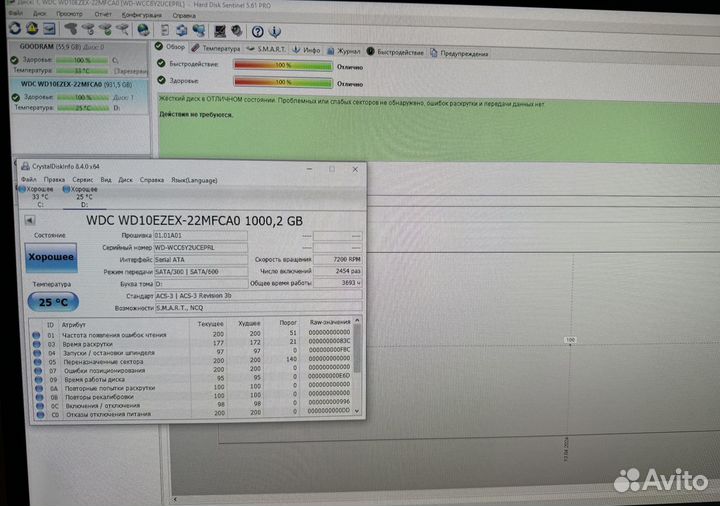Click the Режим передачи SATA/300 | SATA/600 field
The height and width of the screenshot is (506, 720).
coord(201,272)
